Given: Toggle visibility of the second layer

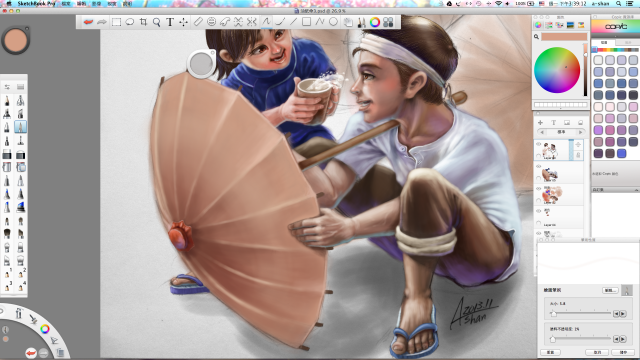Looking at the screenshot, I should click(538, 167).
